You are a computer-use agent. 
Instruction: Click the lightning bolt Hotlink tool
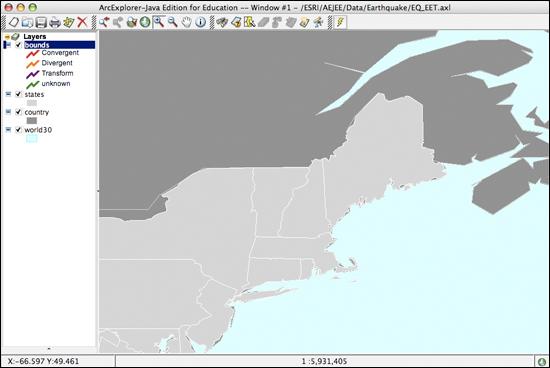point(340,22)
